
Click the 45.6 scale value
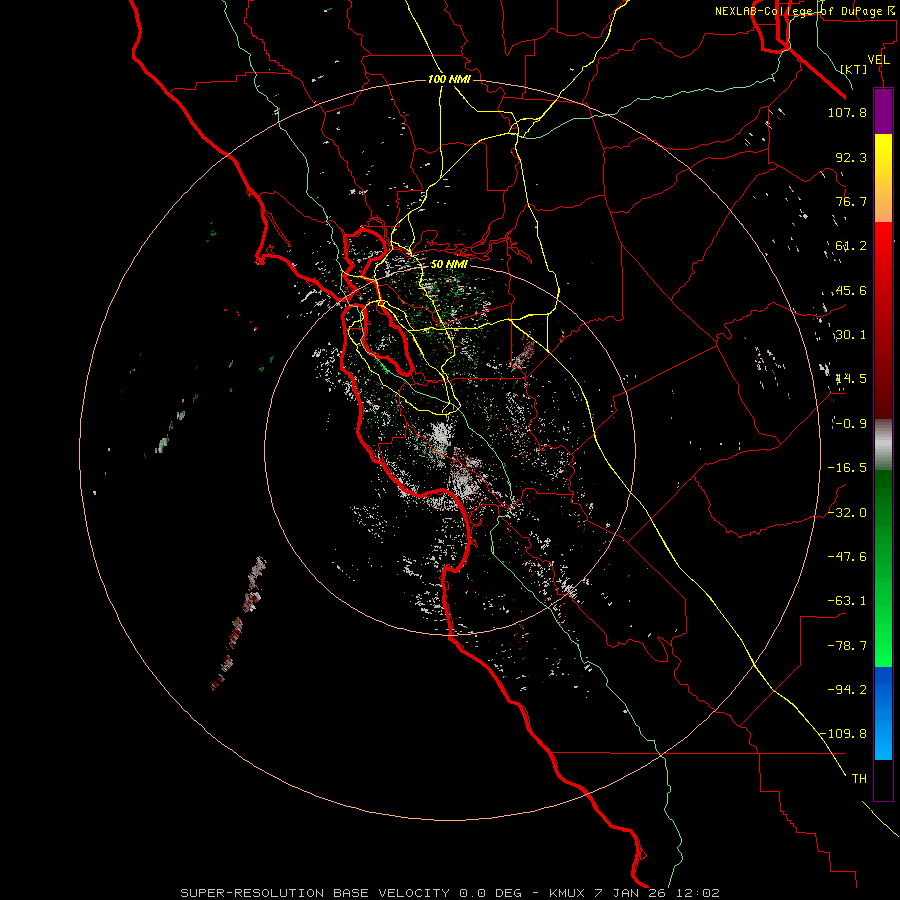tap(851, 290)
